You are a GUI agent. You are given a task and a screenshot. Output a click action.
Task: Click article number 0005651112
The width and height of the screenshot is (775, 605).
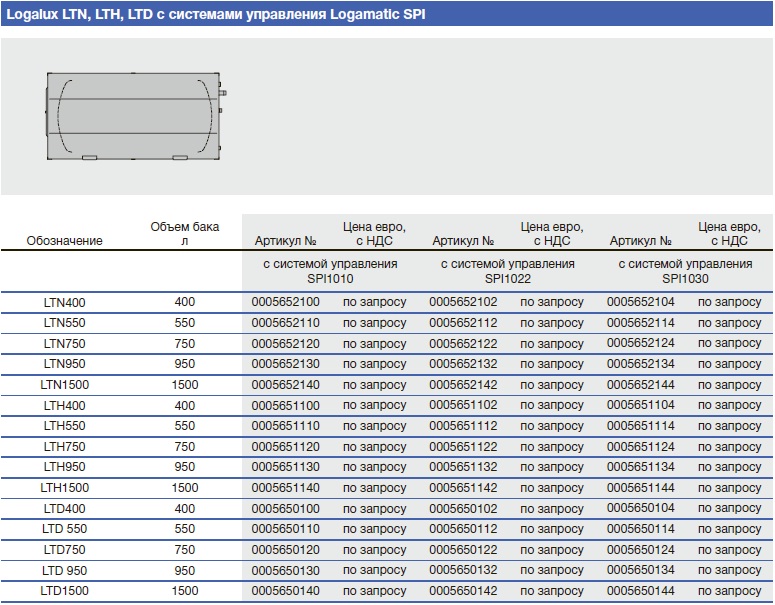pos(463,426)
